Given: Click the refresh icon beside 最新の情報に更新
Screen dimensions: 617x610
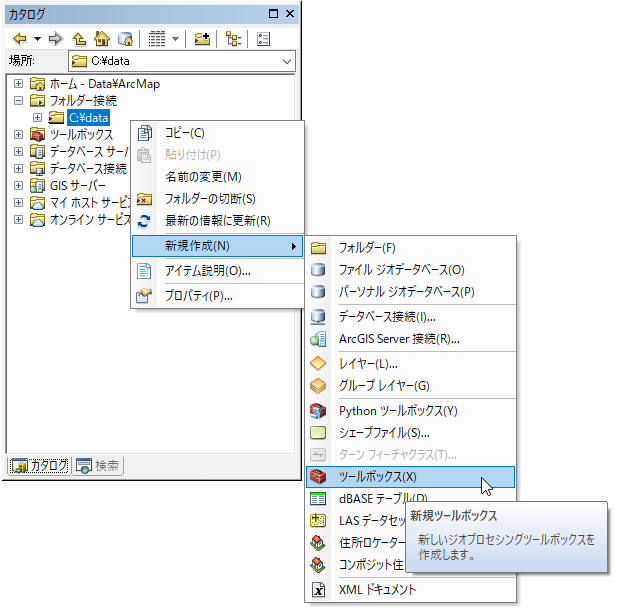Looking at the screenshot, I should pos(144,221).
